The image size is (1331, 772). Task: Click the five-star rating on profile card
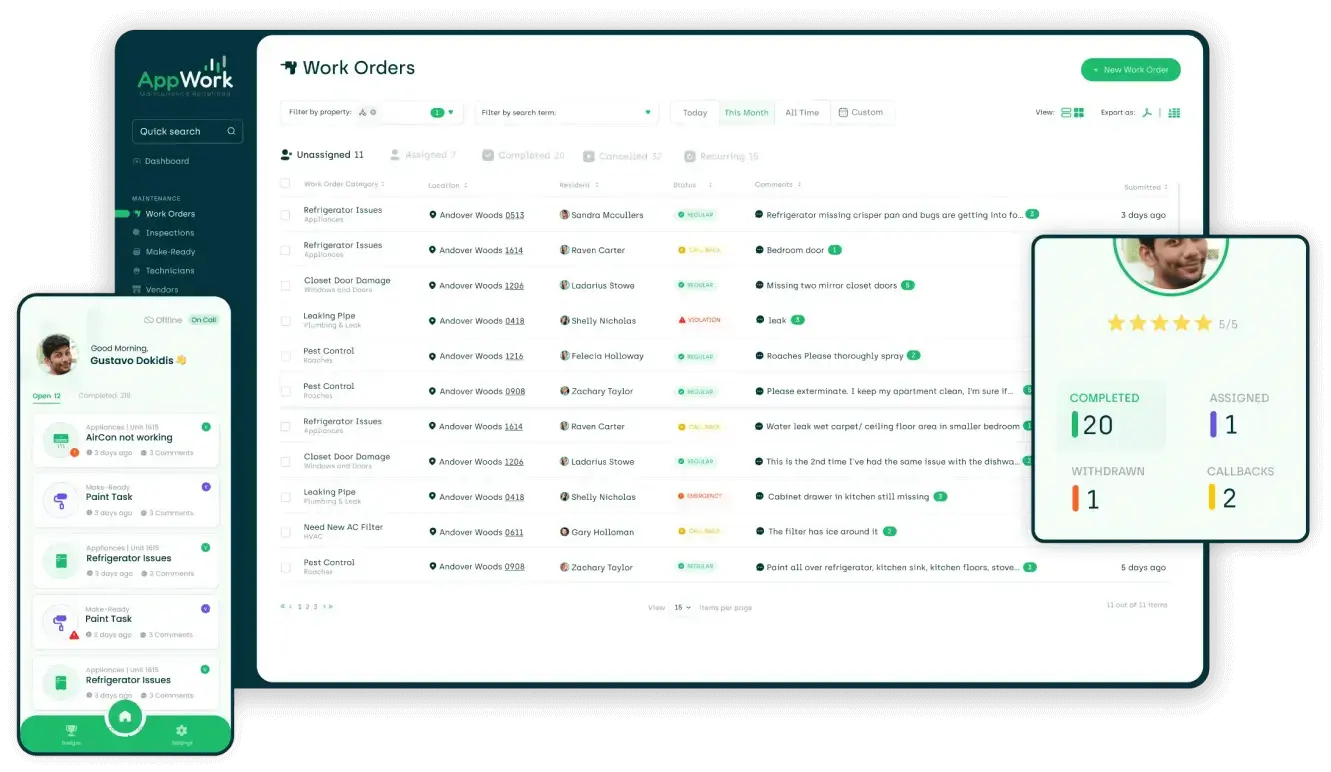coord(1159,323)
